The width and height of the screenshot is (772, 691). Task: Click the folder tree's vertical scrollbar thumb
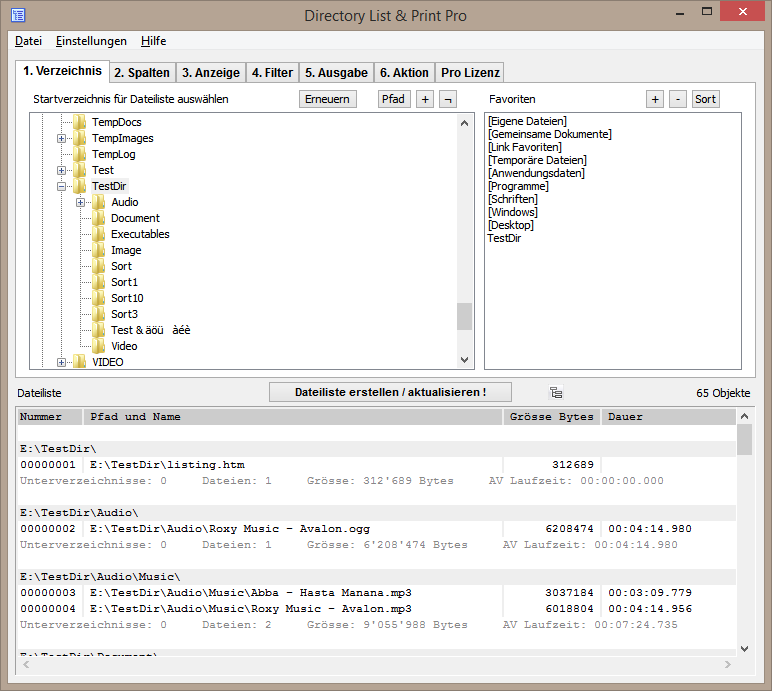pyautogui.click(x=464, y=316)
